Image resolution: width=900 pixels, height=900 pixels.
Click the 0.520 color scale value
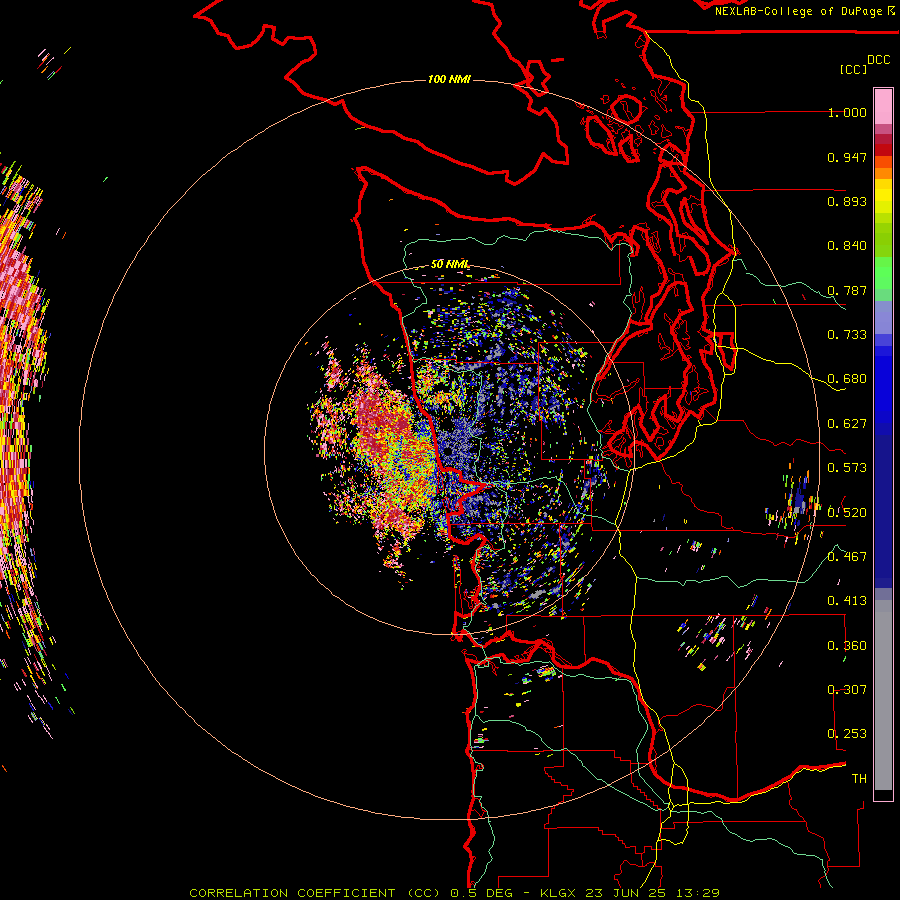pos(847,513)
